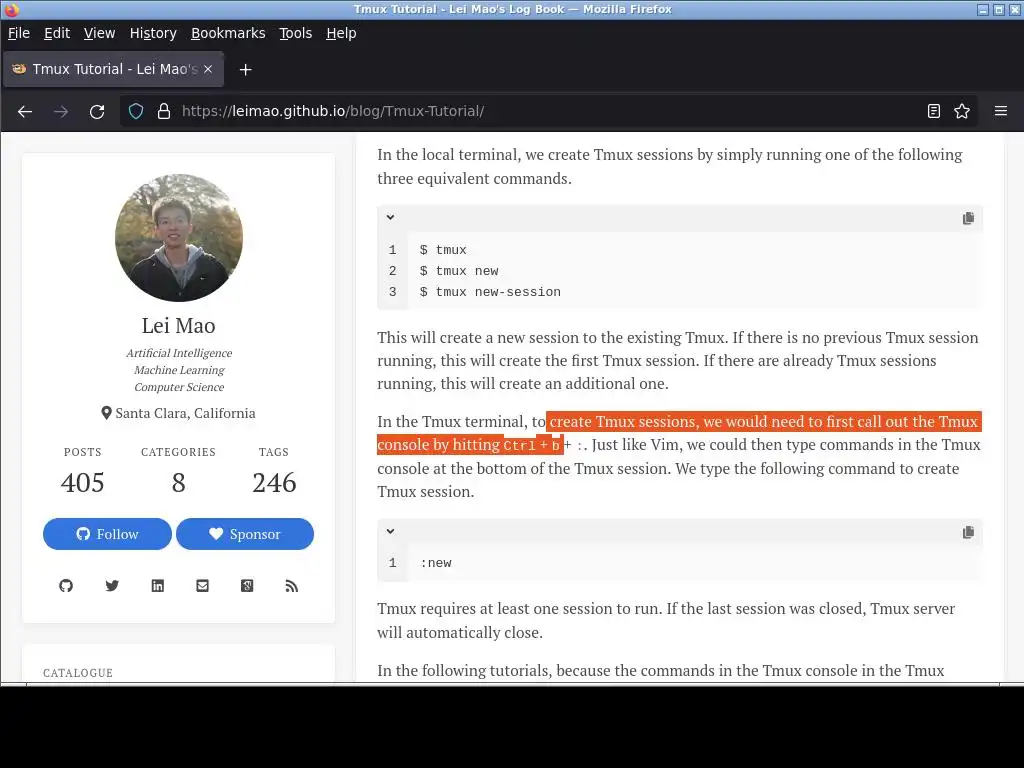Open Lei Mao's GitHub profile icon
This screenshot has height=768, width=1024.
66,586
